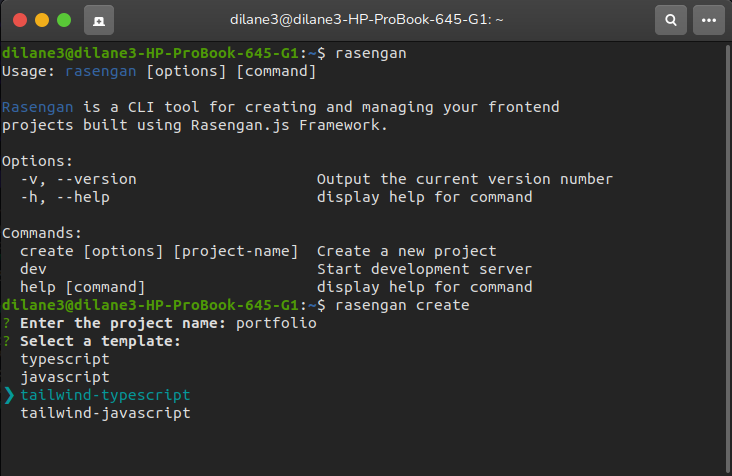Click the "Usage:" line's blue rasengan word

(101, 71)
